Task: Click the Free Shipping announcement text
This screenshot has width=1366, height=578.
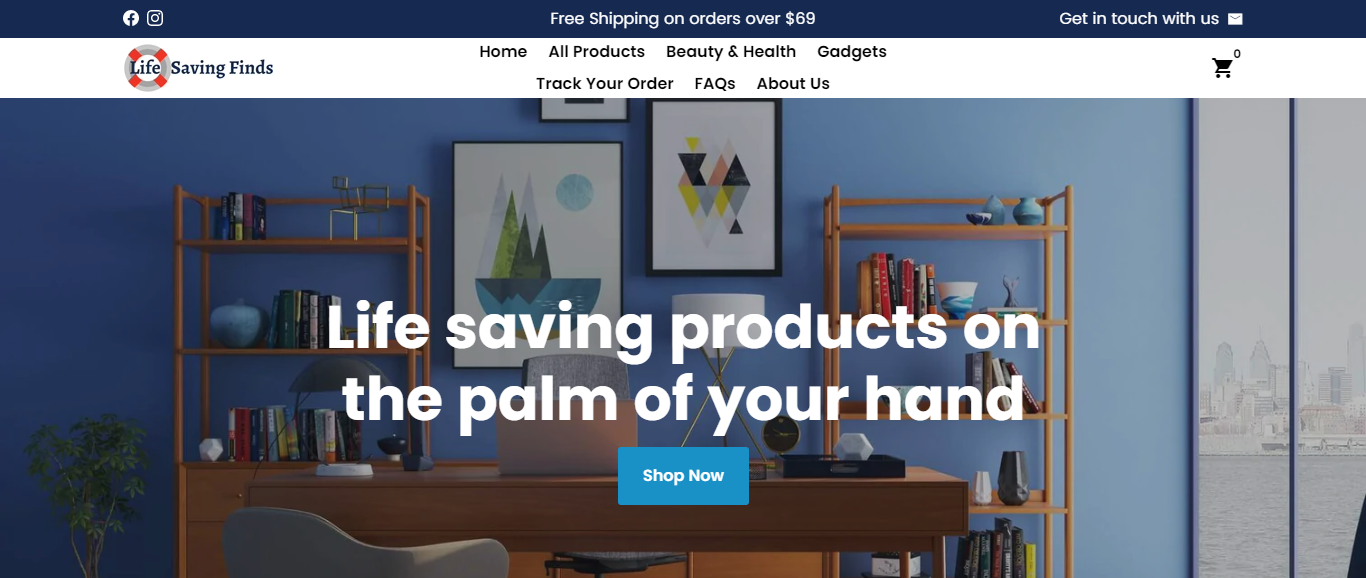Action: [683, 19]
